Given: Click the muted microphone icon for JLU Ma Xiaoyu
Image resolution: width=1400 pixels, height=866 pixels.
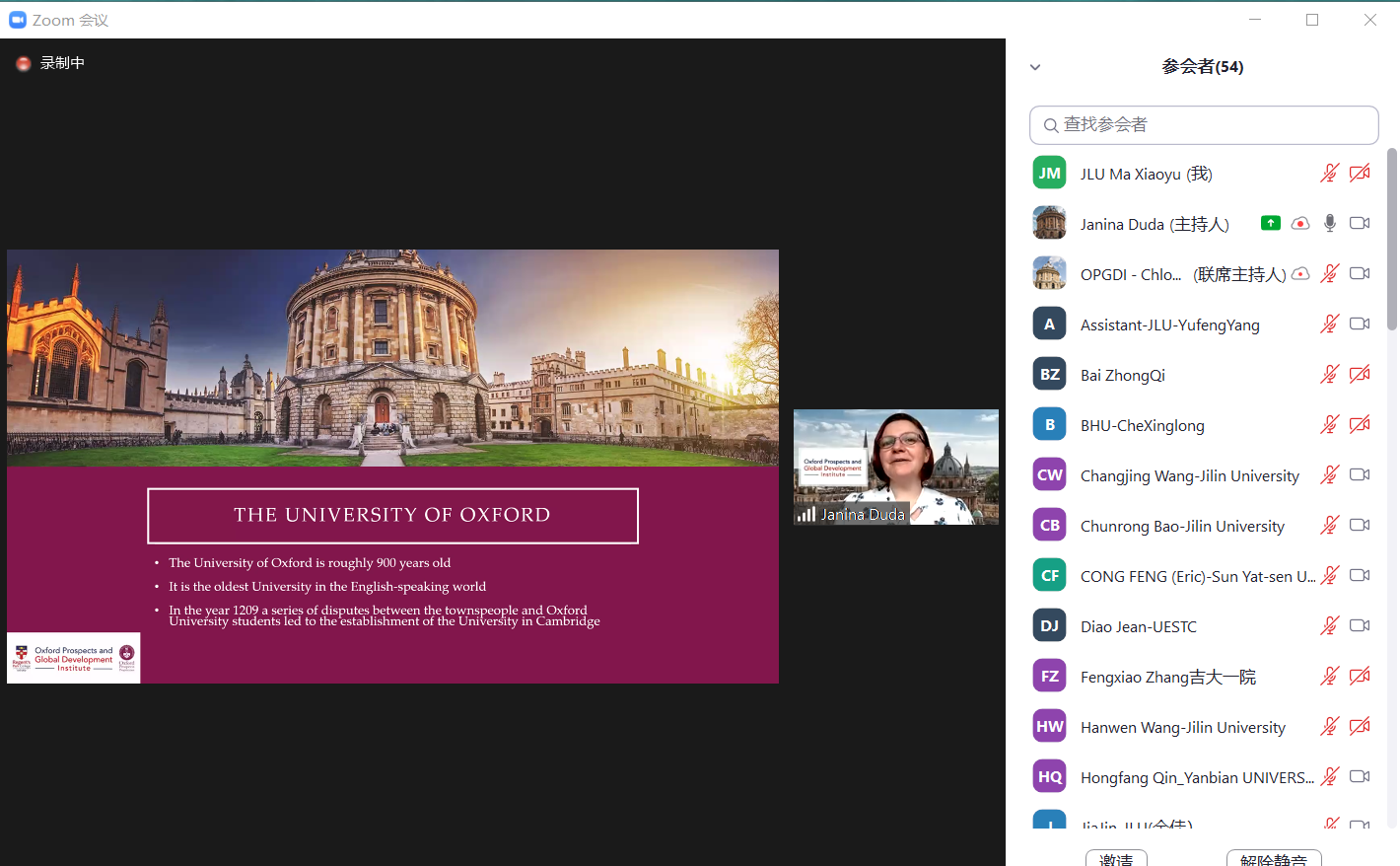Looking at the screenshot, I should click(x=1330, y=174).
